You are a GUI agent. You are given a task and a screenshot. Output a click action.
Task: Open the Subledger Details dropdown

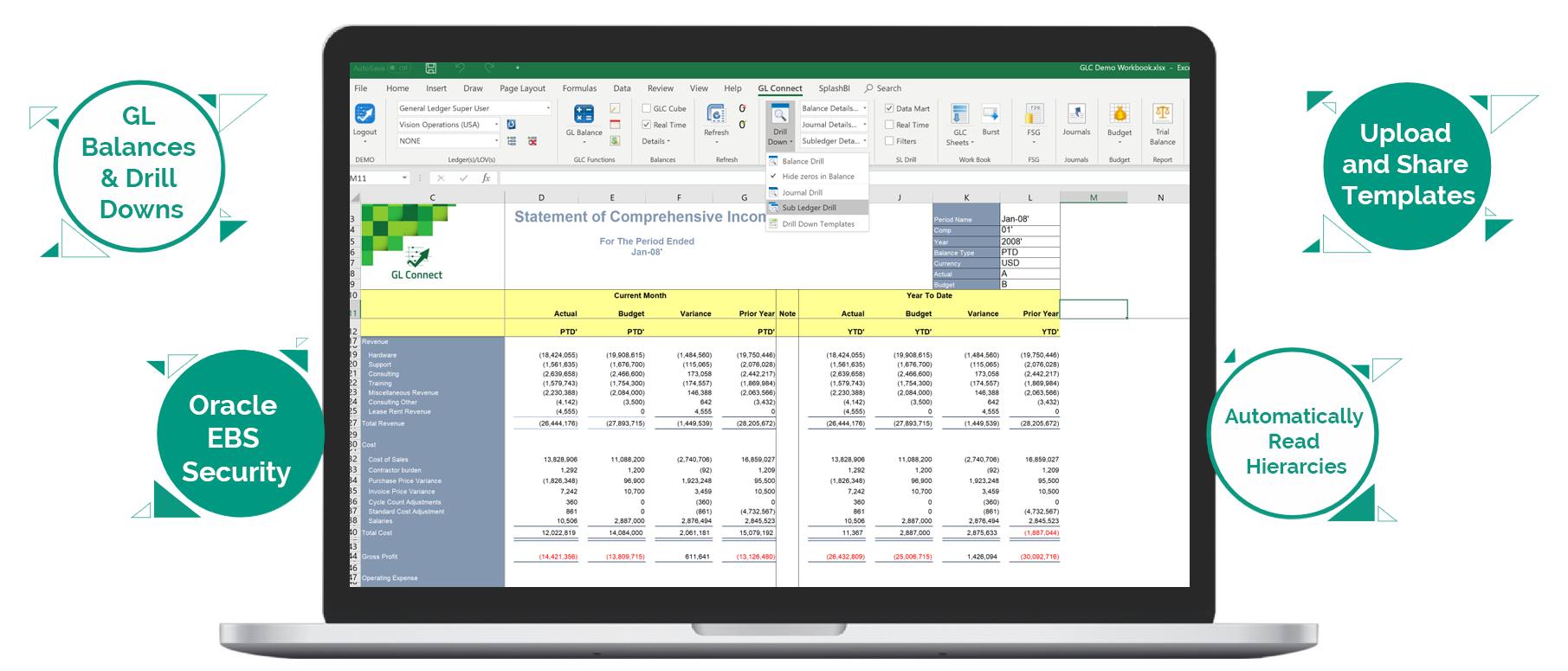click(x=864, y=141)
